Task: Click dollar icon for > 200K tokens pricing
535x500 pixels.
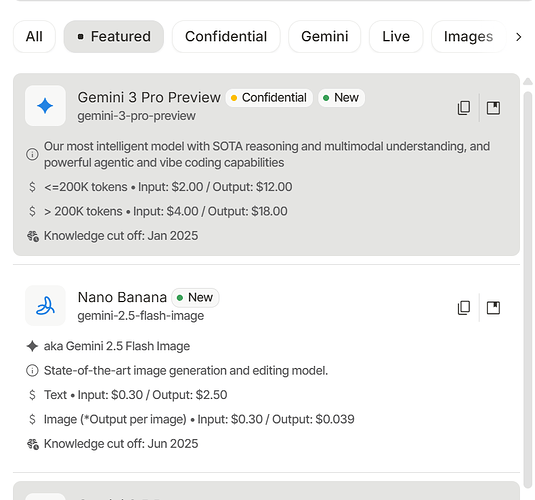Action: (32, 211)
